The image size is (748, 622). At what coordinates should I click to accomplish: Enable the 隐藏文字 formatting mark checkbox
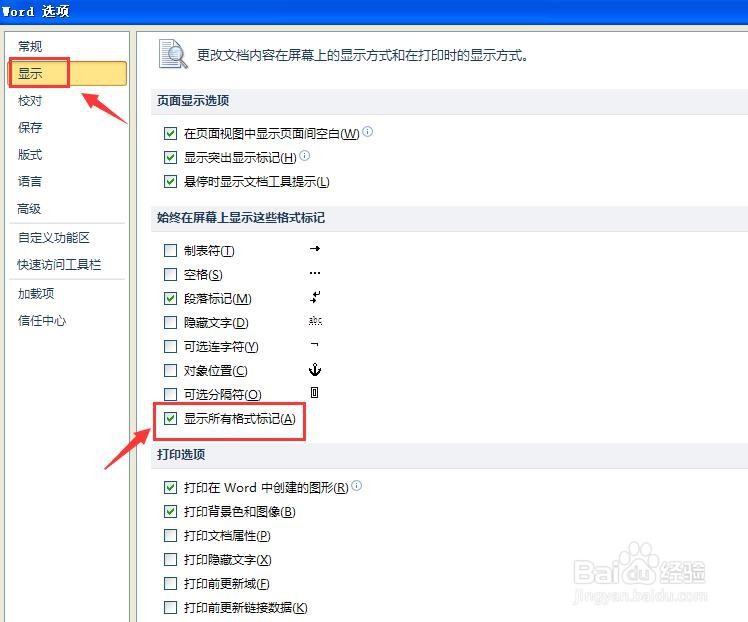pyautogui.click(x=170, y=322)
